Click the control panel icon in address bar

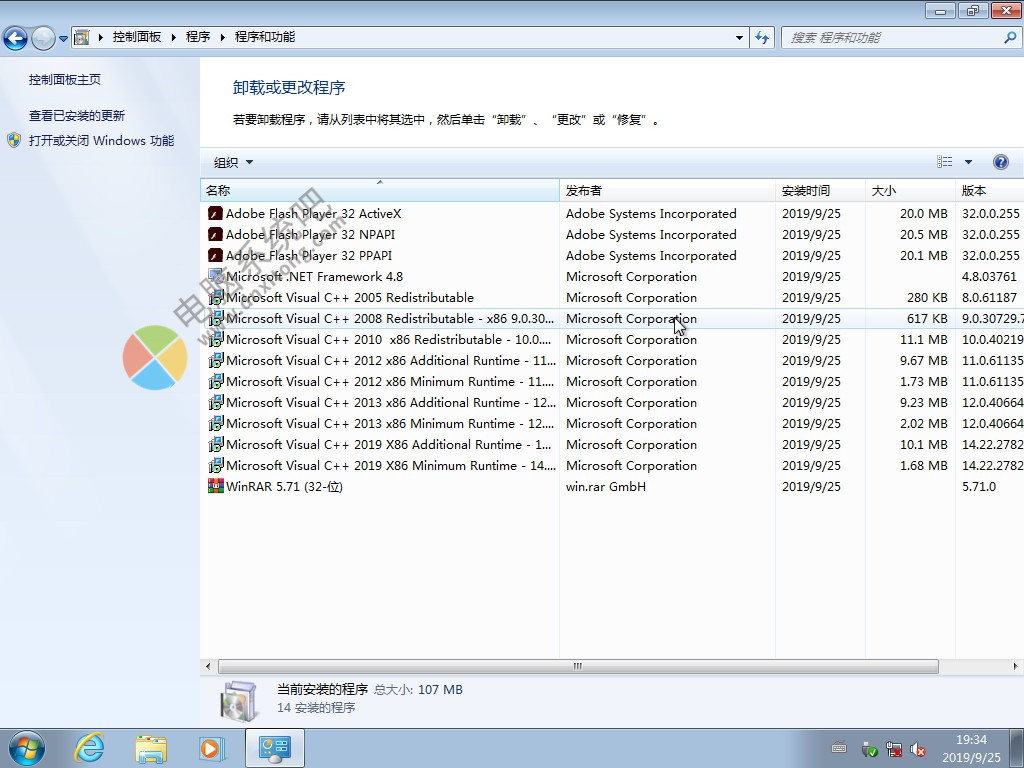(x=82, y=37)
